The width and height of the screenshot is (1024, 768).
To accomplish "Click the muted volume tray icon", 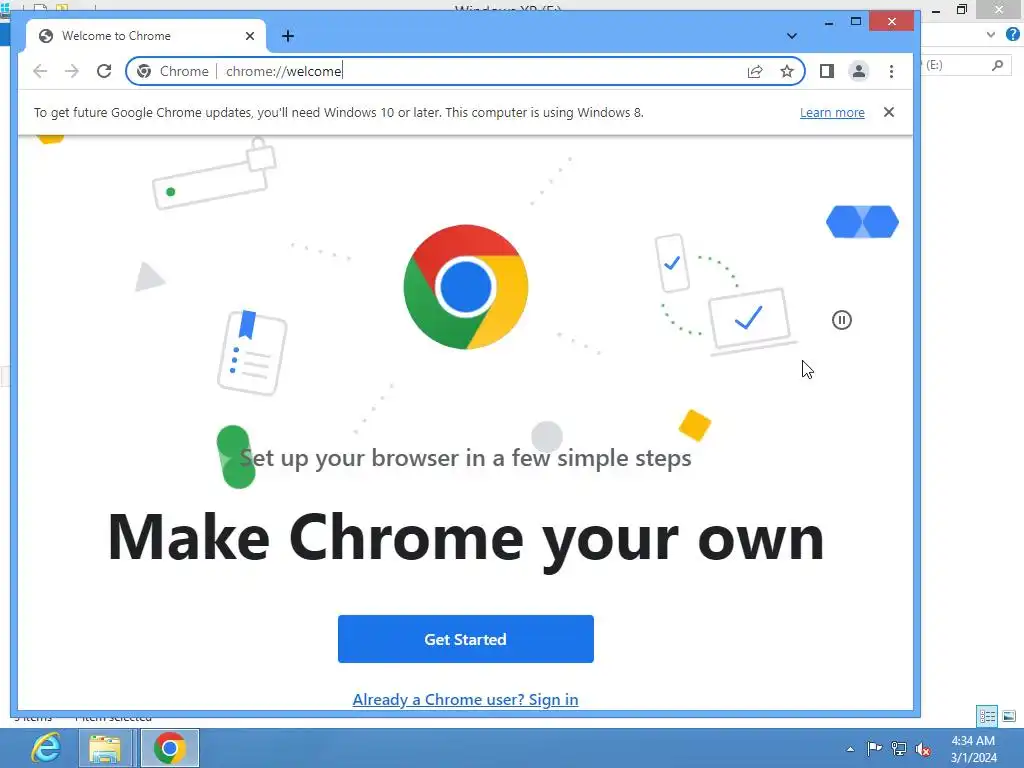I will tap(923, 749).
